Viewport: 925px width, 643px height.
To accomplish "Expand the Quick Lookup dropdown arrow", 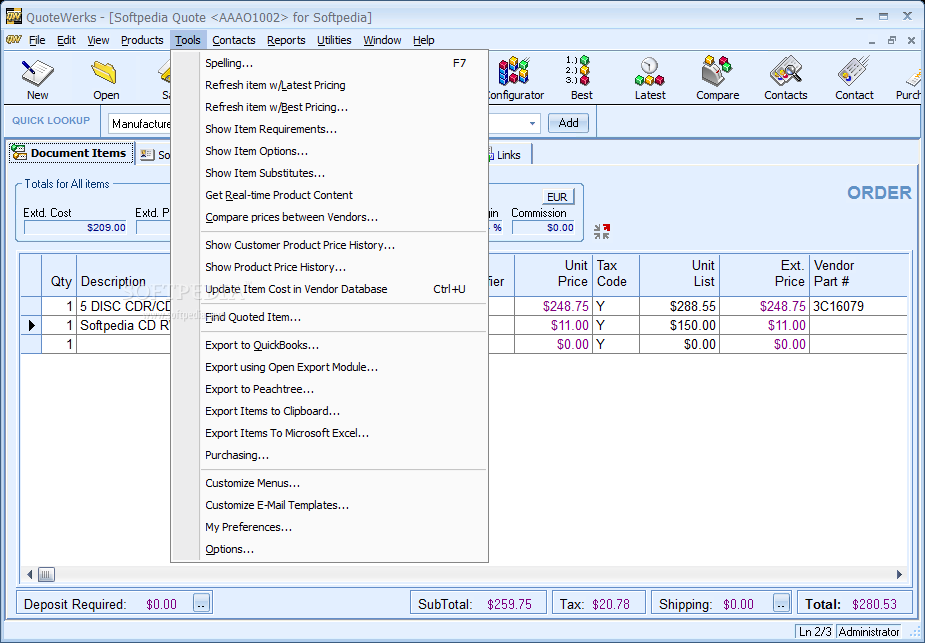I will (x=532, y=123).
